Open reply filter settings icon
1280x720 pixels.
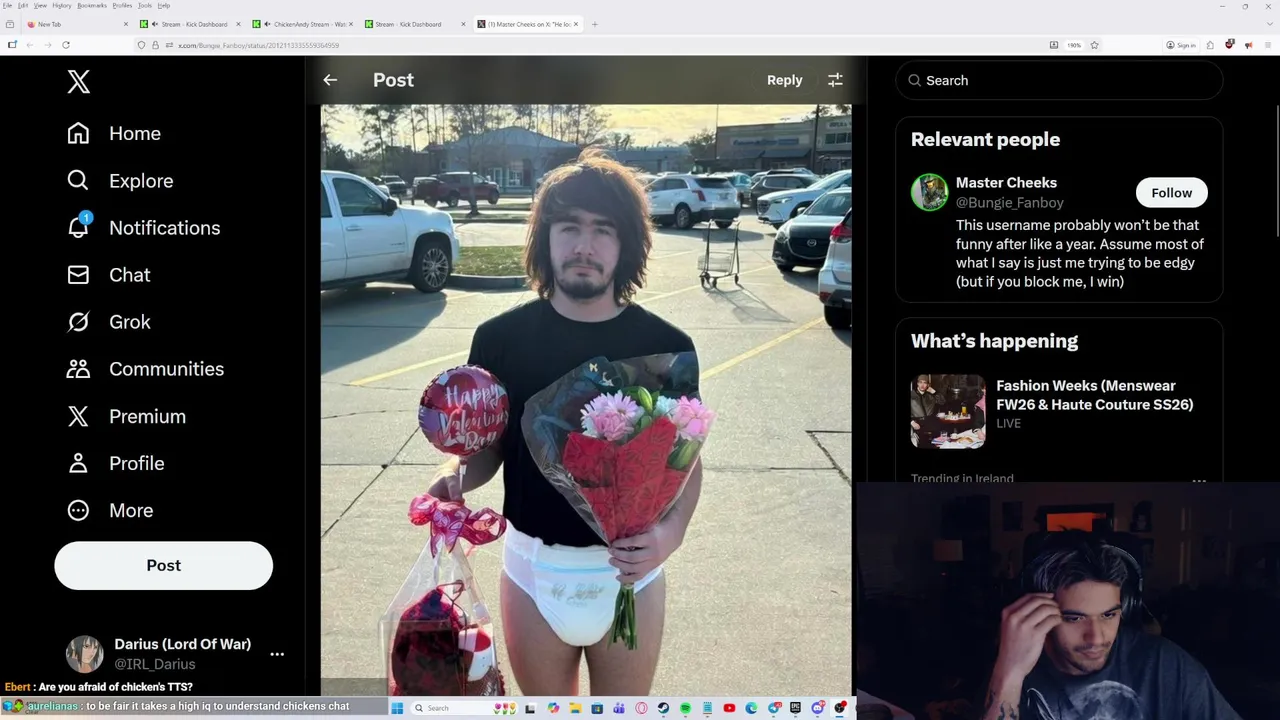[835, 80]
